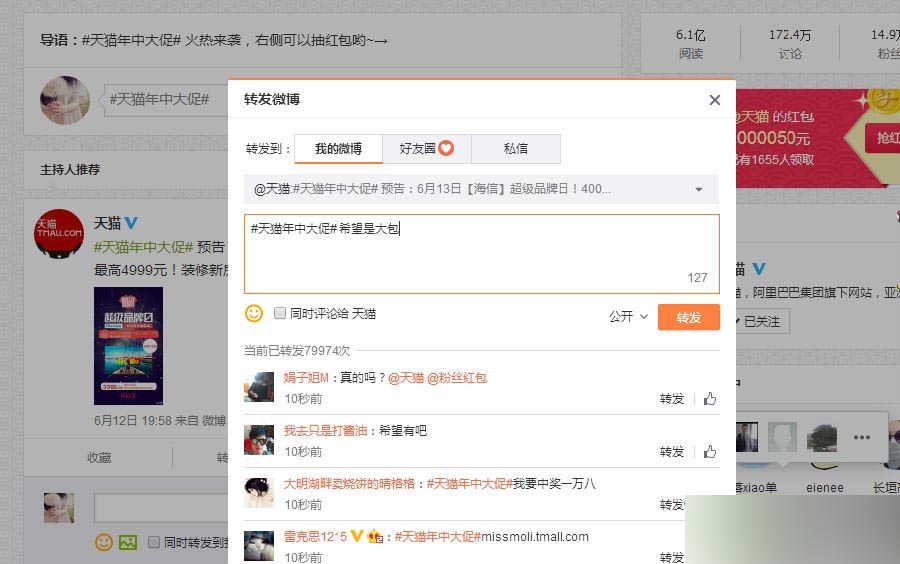Click 雷克思12'5's avatar thumbnail

coord(259,546)
